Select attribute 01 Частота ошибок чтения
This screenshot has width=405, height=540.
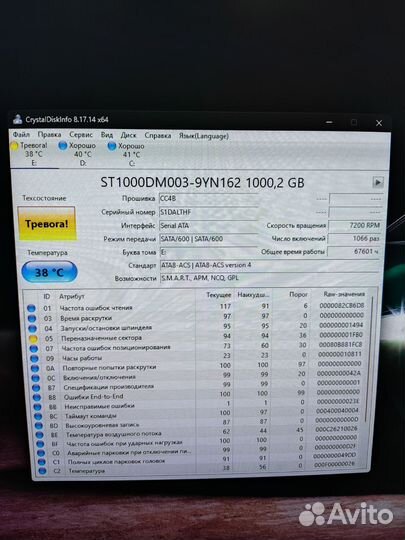pyautogui.click(x=196, y=307)
